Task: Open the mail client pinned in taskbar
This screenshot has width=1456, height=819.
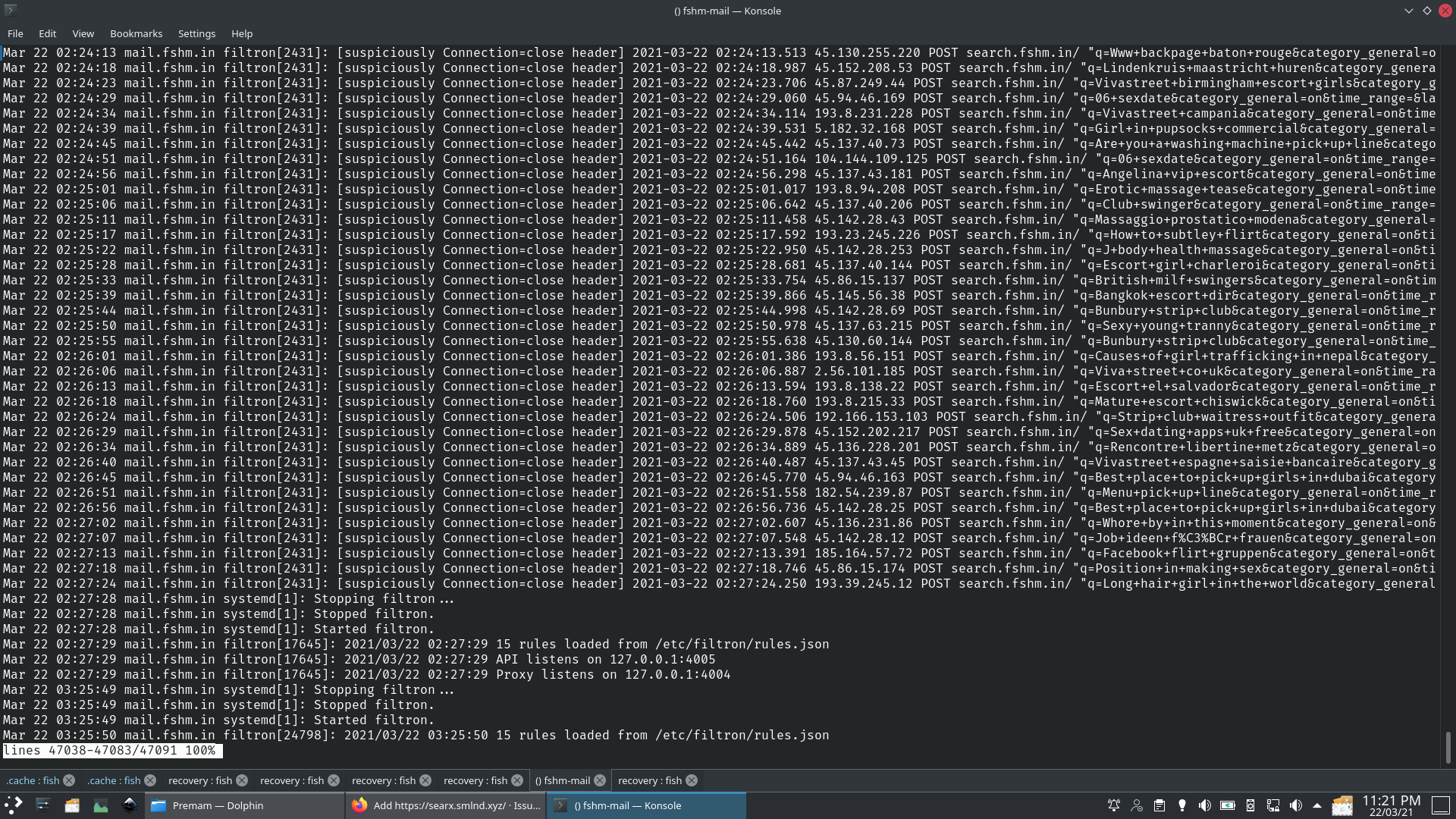Action: [x=72, y=805]
